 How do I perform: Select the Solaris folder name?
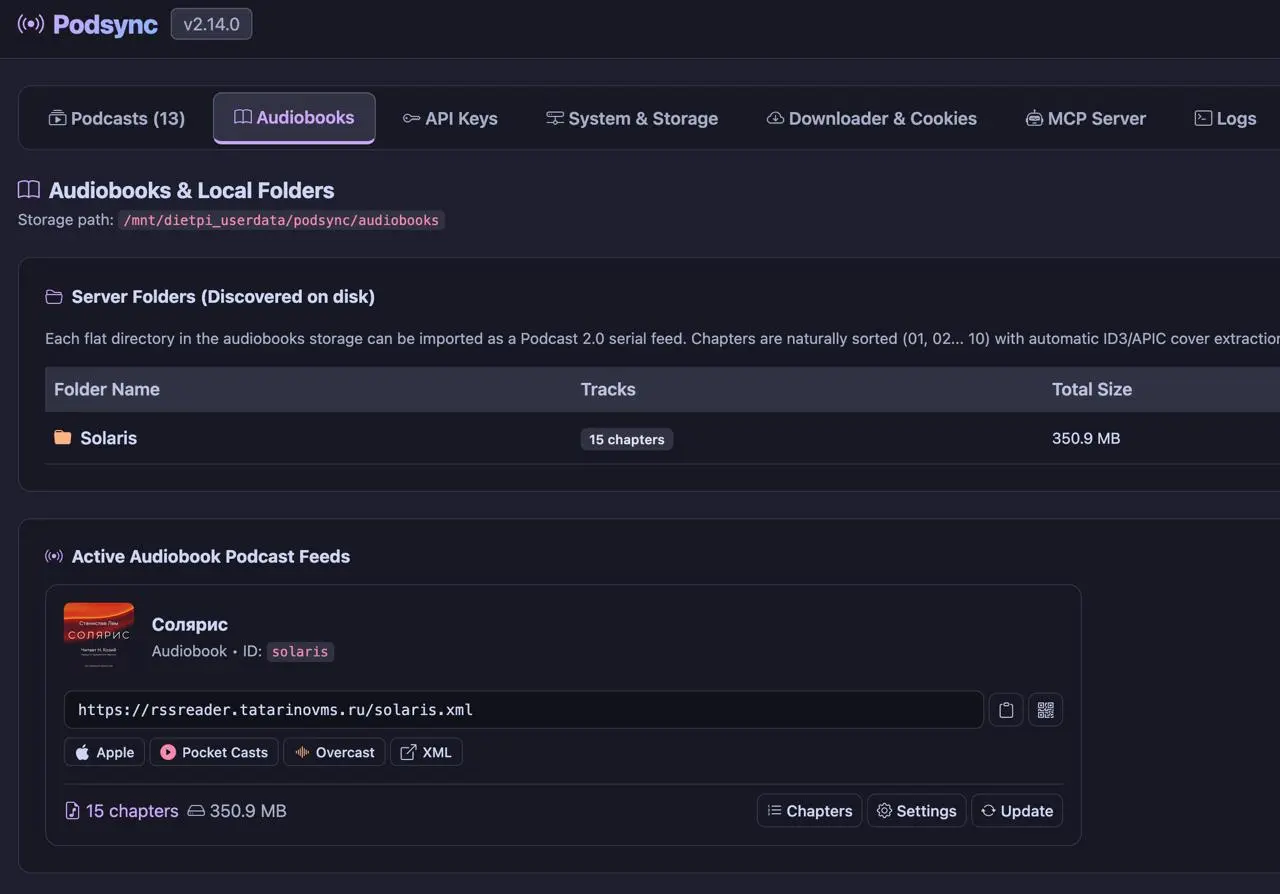point(108,438)
